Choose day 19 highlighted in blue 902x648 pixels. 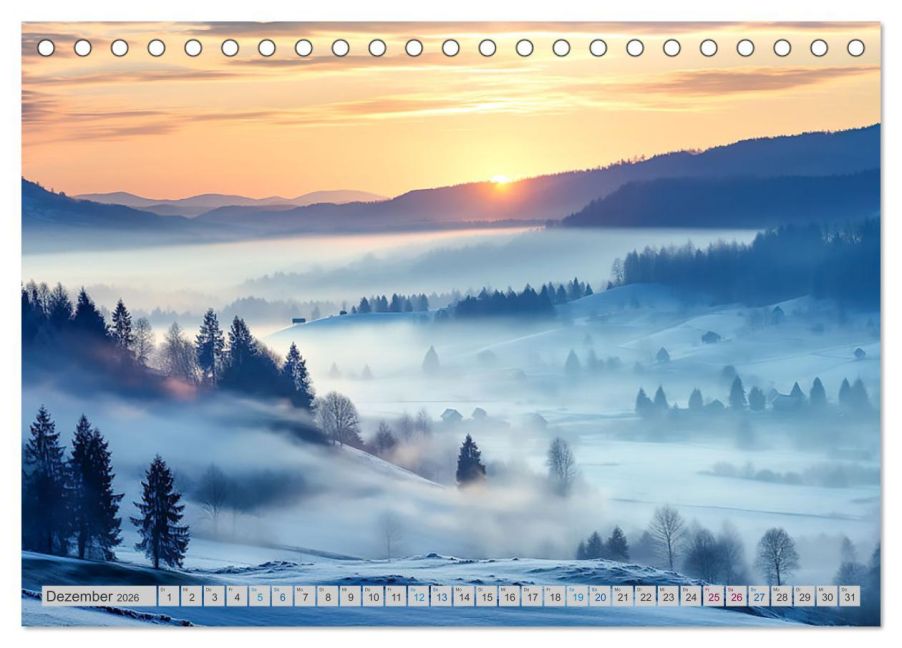click(x=577, y=597)
